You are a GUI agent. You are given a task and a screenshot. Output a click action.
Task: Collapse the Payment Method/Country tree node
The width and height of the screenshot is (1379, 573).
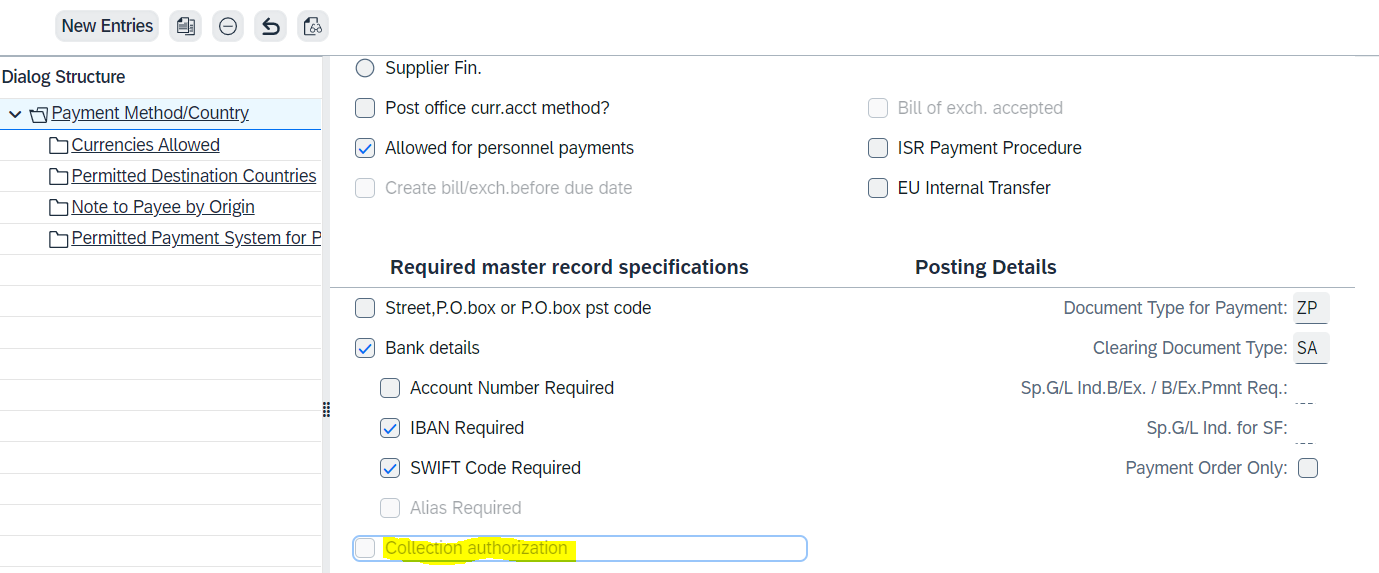click(15, 114)
